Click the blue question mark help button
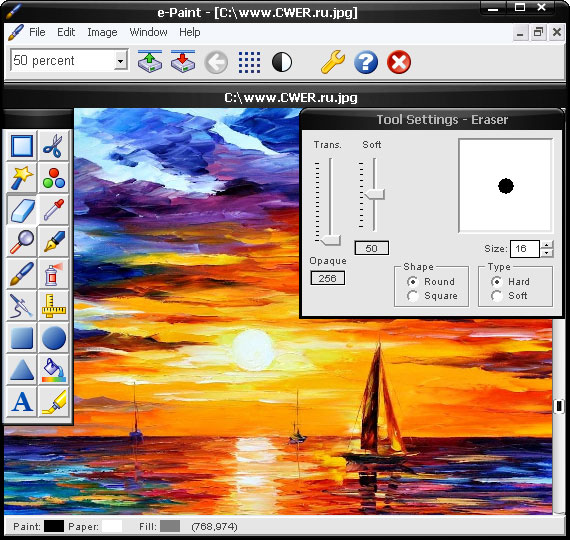This screenshot has width=570, height=540. (366, 62)
